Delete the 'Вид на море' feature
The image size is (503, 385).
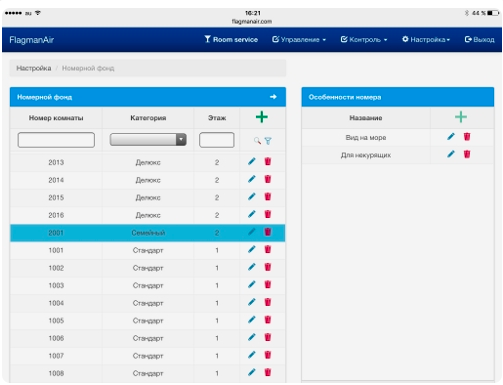(x=467, y=137)
